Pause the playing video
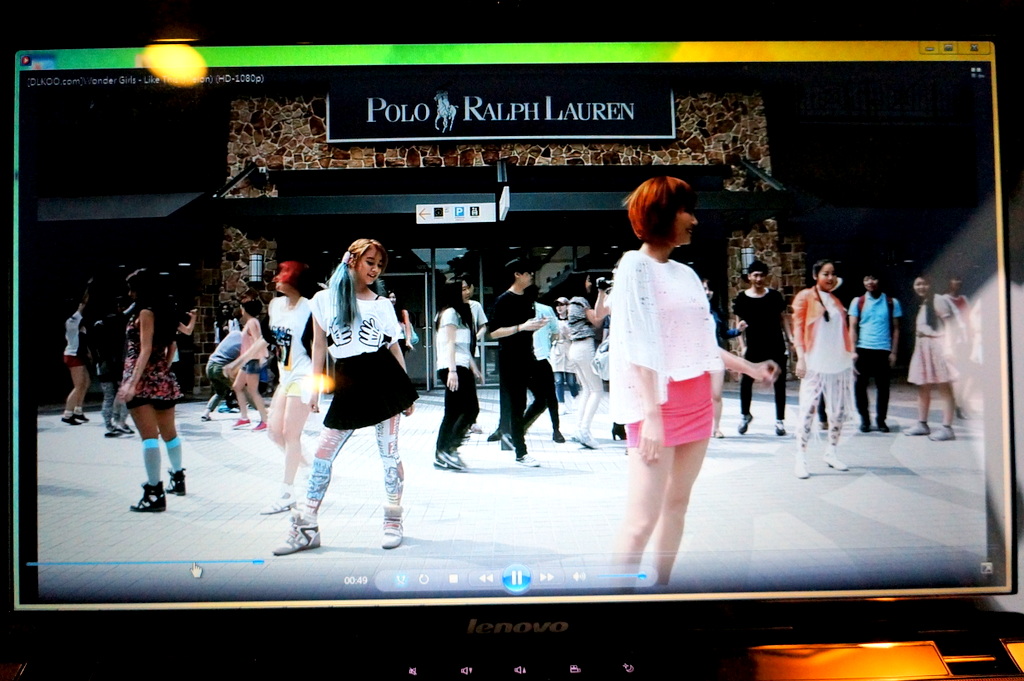 coord(516,577)
